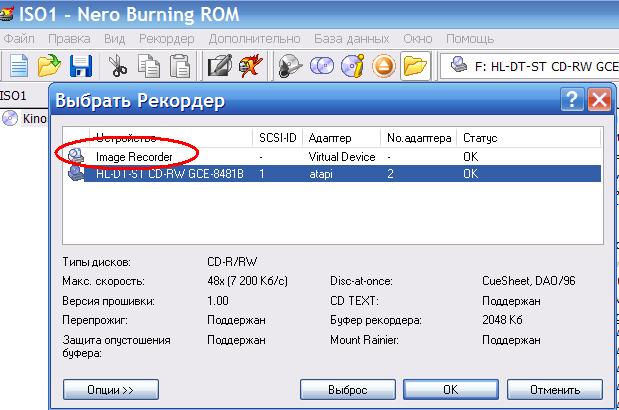Click the 48x (7 200 Кб/с) speed value
The image size is (619, 410).
[x=248, y=281]
